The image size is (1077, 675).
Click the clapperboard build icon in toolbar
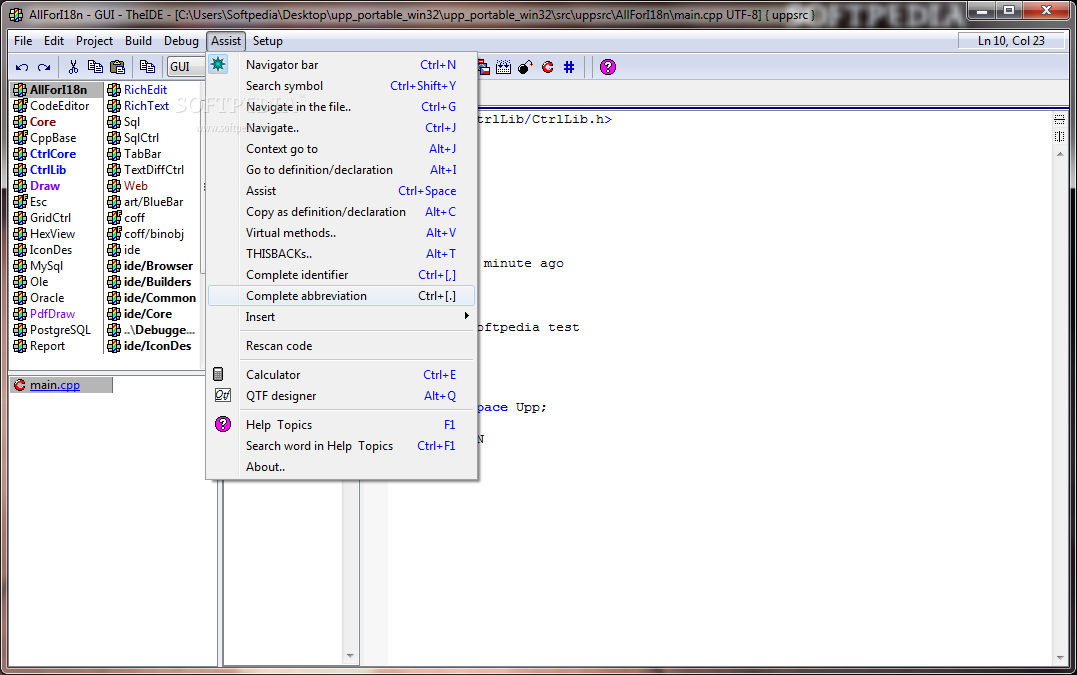[x=503, y=67]
